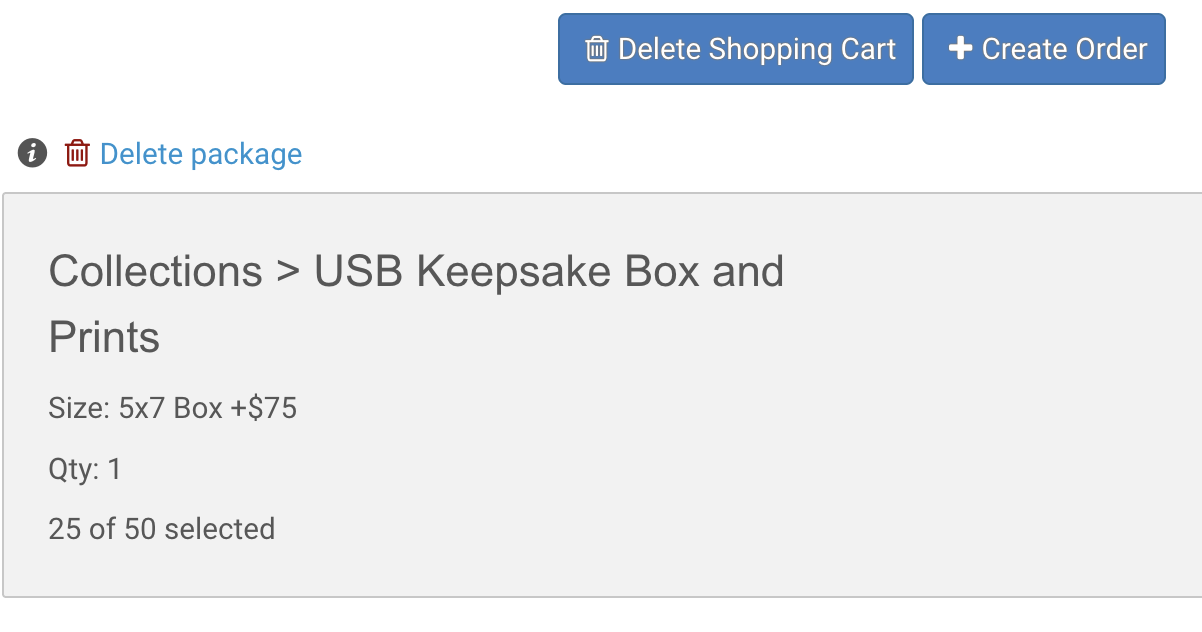Click the word Cart on the delete button
The image size is (1202, 632).
[868, 49]
